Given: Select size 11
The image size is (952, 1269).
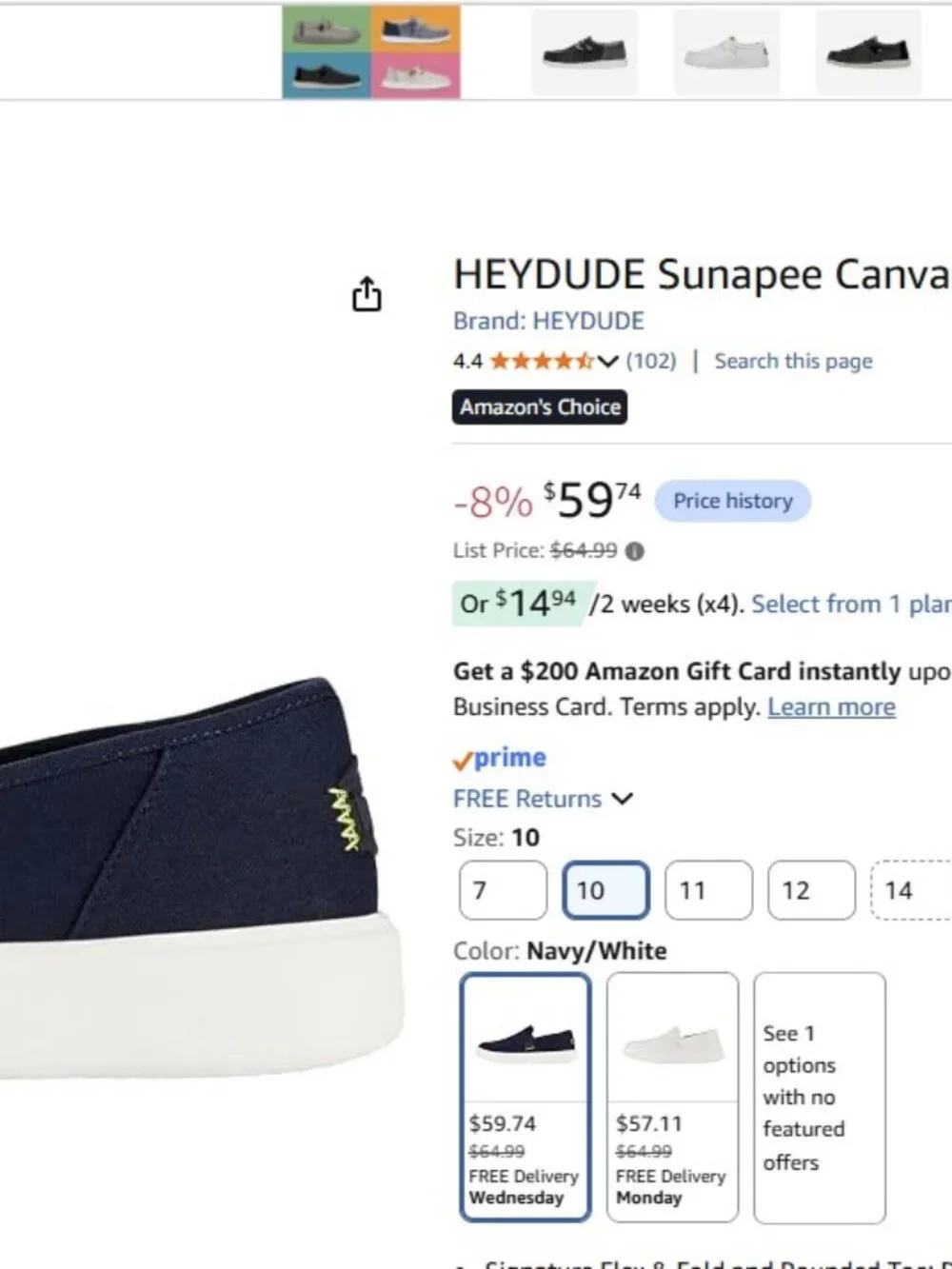Looking at the screenshot, I should pos(708,890).
